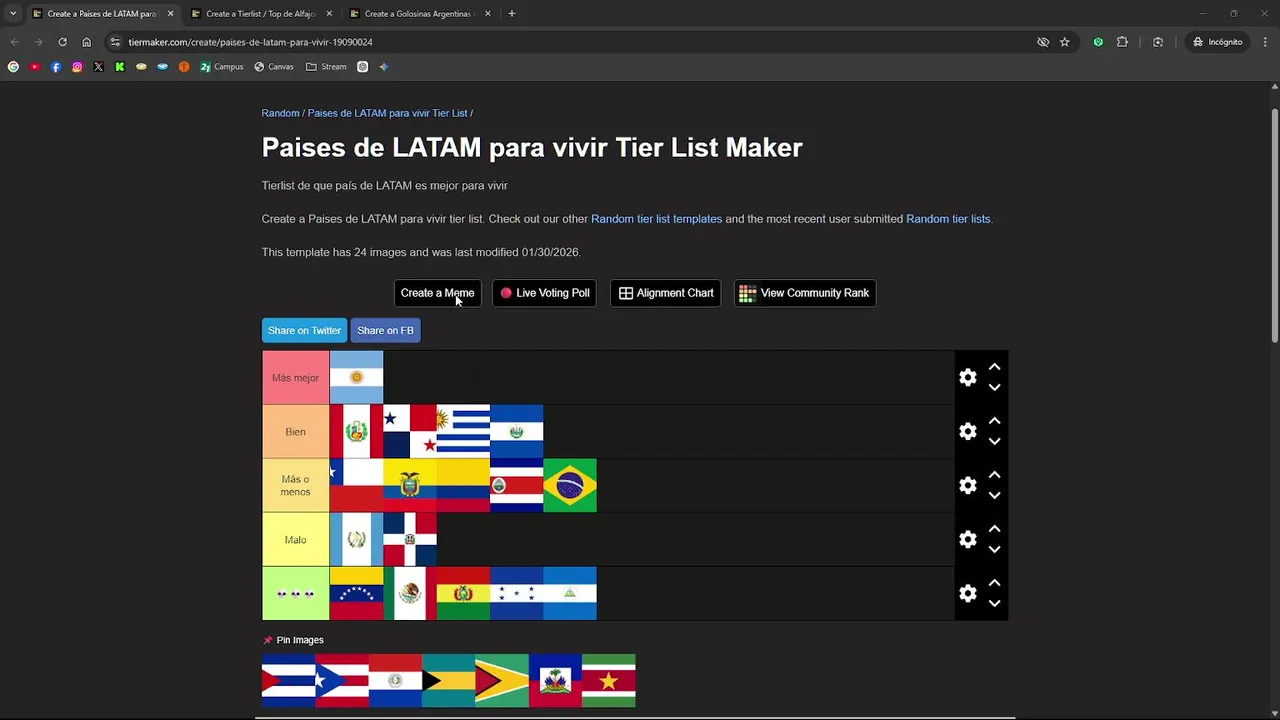The image size is (1280, 720).
Task: Click the Más mejor tier label
Action: pos(295,378)
